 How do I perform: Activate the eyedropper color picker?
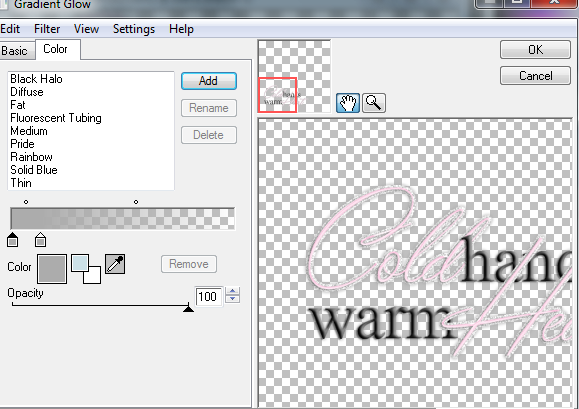point(115,264)
